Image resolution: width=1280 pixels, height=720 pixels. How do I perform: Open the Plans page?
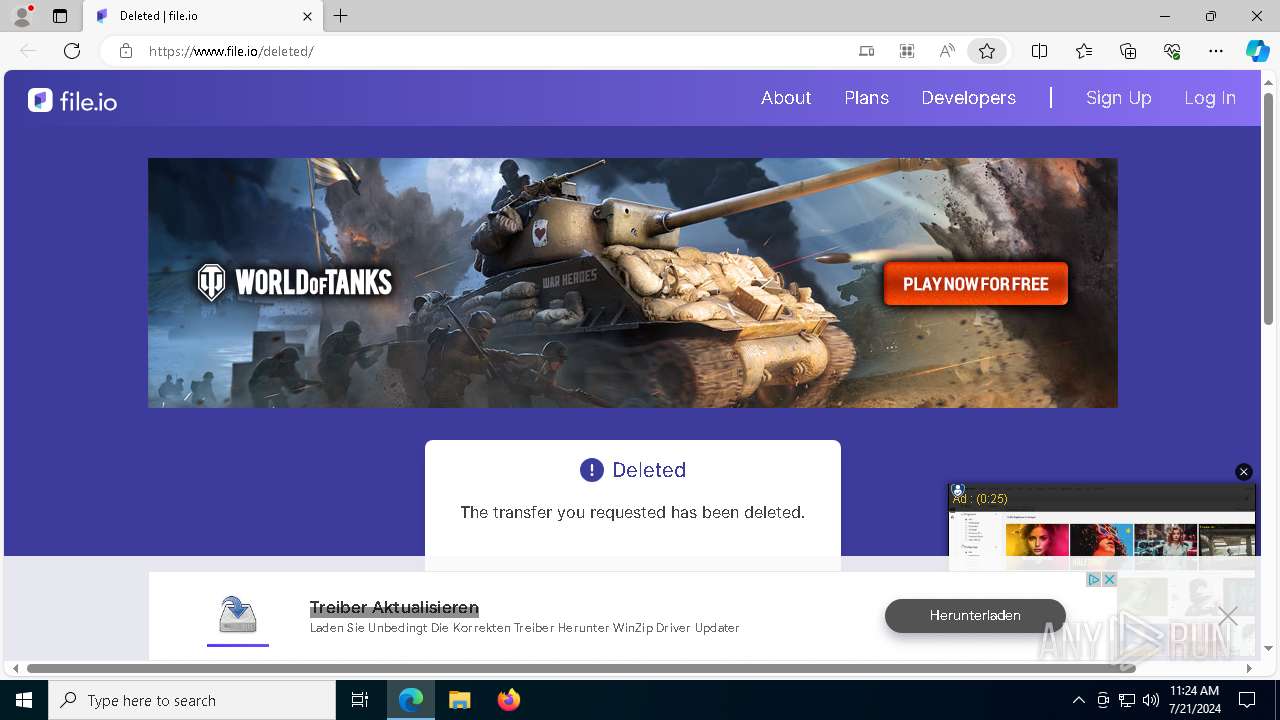867,98
